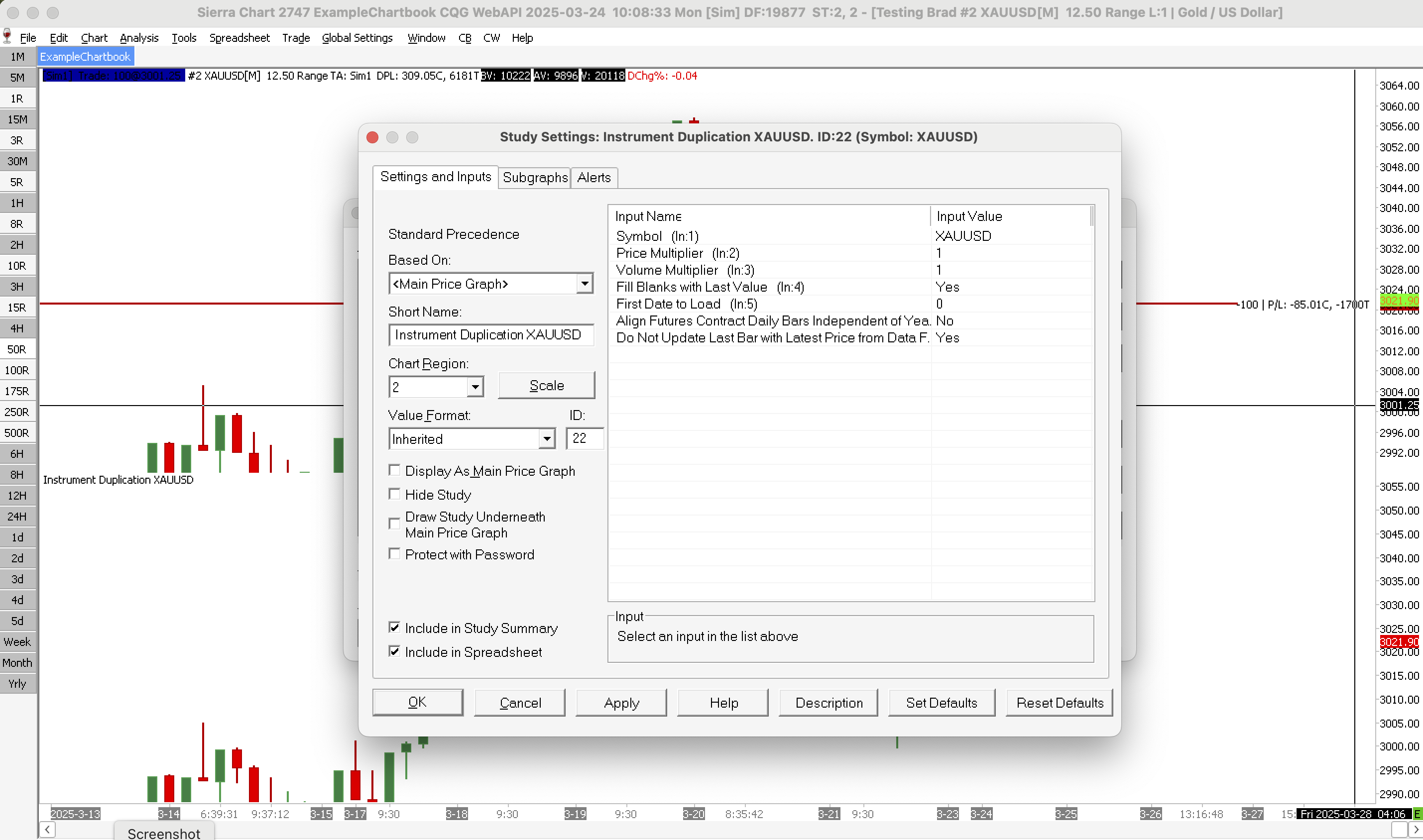Click the 5M timeframe button
Screen dimensions: 1423x840
(x=17, y=78)
